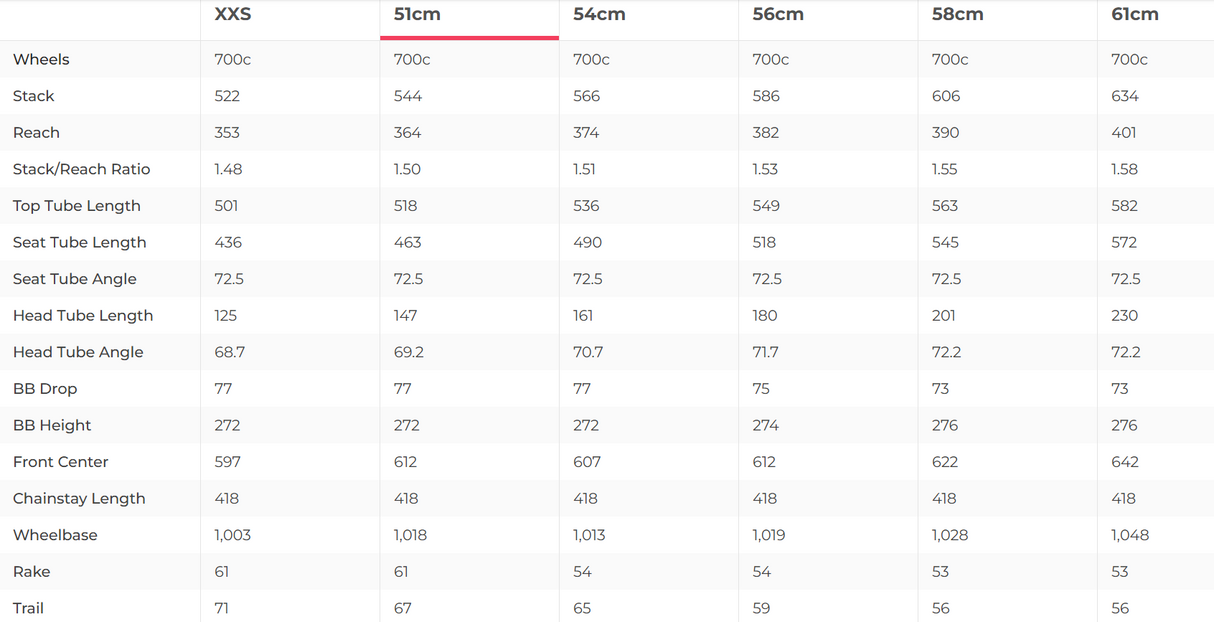Screen dimensions: 1214x622
Task: Select the Trail row label
Action: (28, 608)
